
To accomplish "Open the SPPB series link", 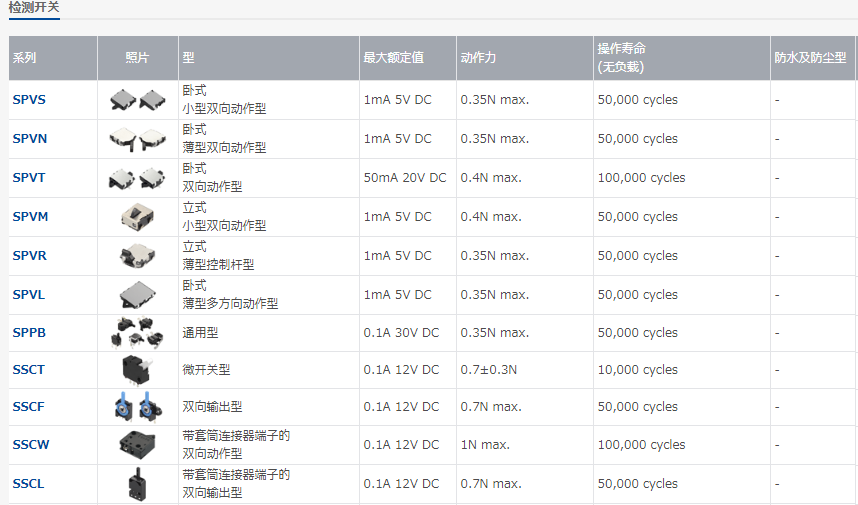I will (x=29, y=333).
